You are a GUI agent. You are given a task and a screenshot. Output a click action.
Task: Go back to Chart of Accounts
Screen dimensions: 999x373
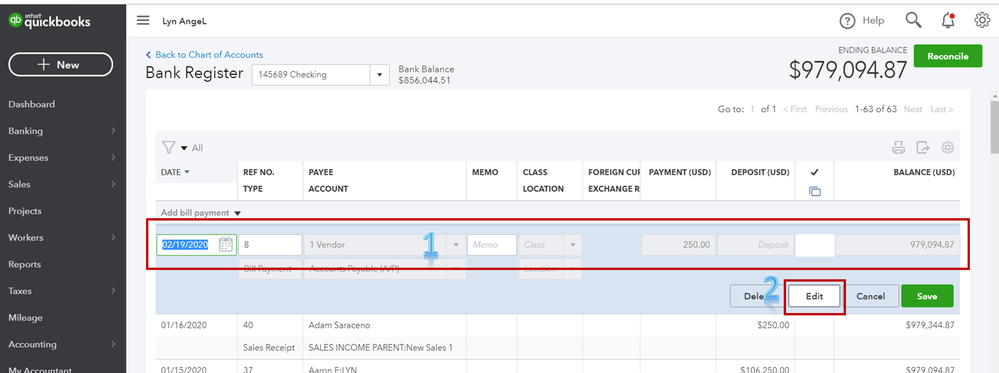coord(204,55)
